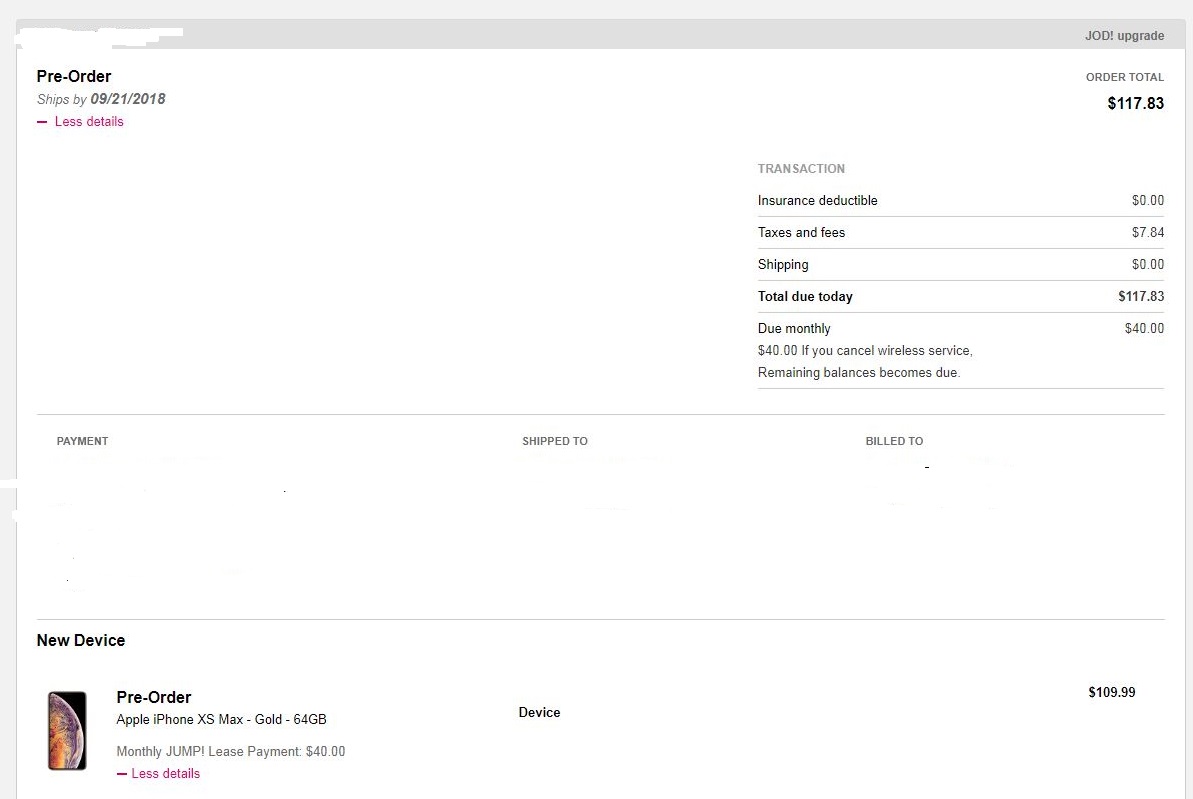Collapse order details via top Less details
Screen dimensions: 1193x799
point(80,122)
